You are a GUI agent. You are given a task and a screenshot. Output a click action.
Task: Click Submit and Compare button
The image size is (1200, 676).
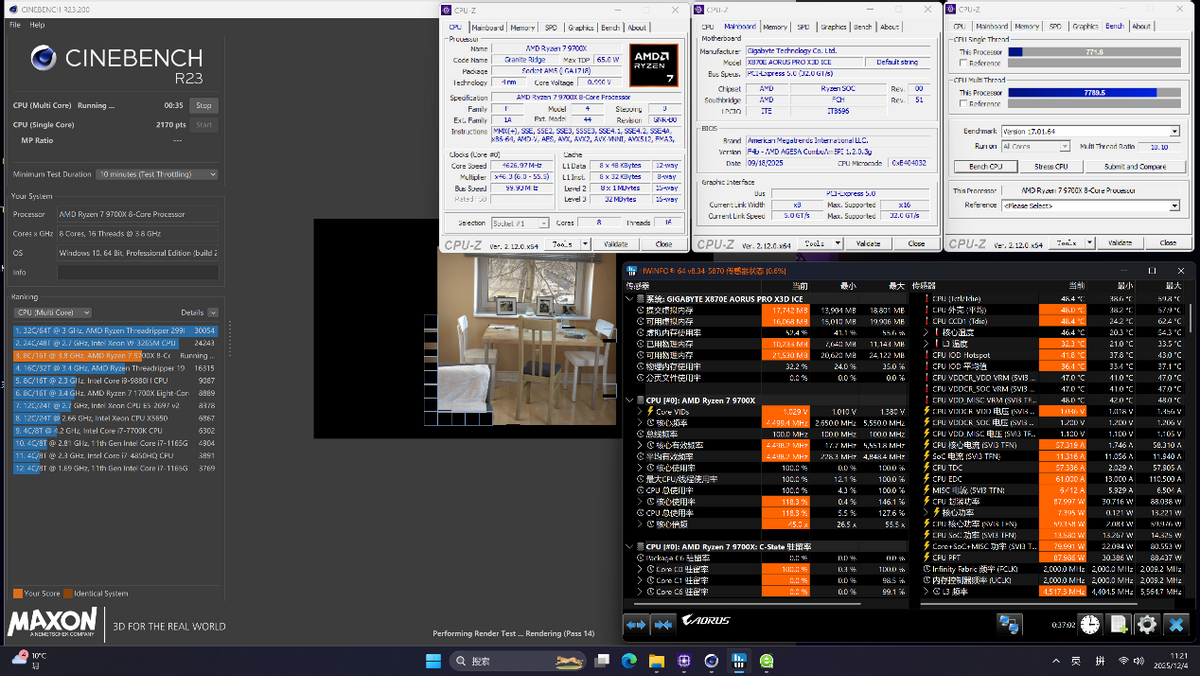click(1134, 166)
